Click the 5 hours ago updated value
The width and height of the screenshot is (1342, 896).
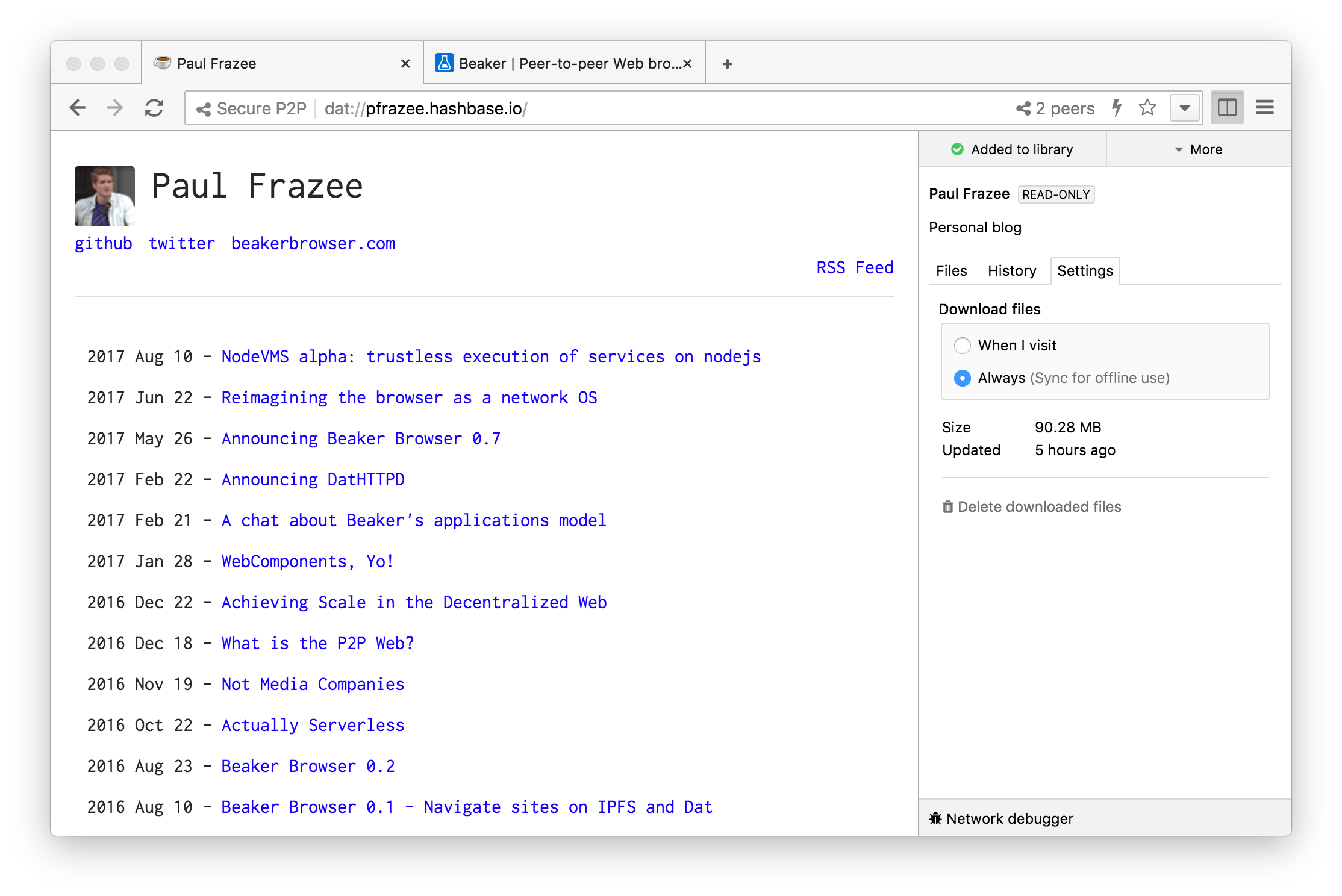point(1075,450)
